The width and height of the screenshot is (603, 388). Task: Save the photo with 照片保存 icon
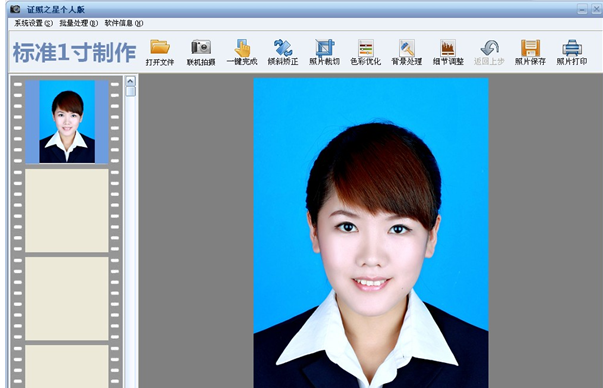[530, 52]
